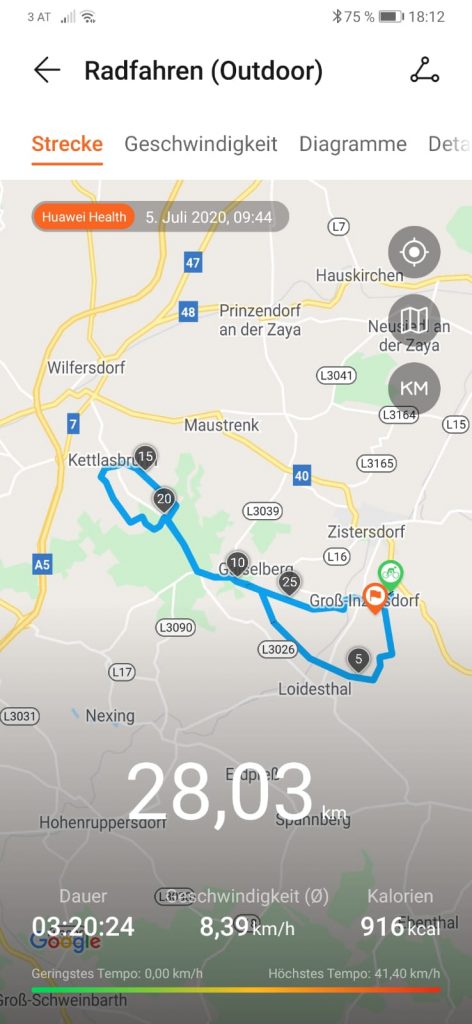Switch to the Geschwindigkeit tab

[201, 144]
